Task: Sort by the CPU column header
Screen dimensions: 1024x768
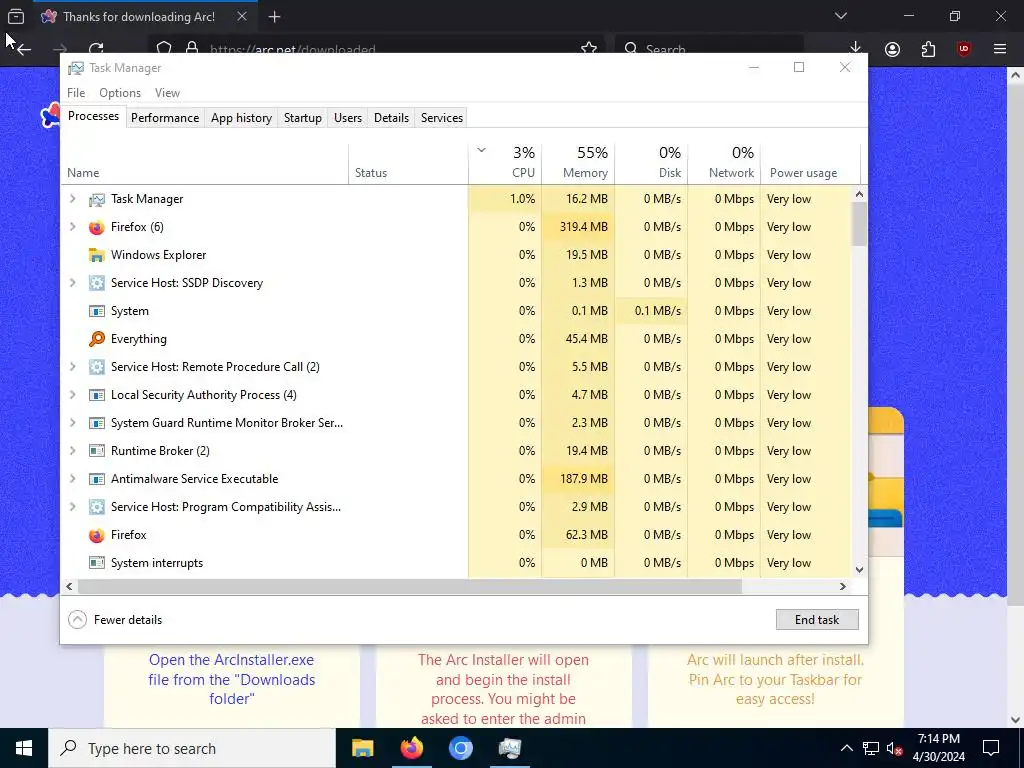Action: tap(505, 161)
